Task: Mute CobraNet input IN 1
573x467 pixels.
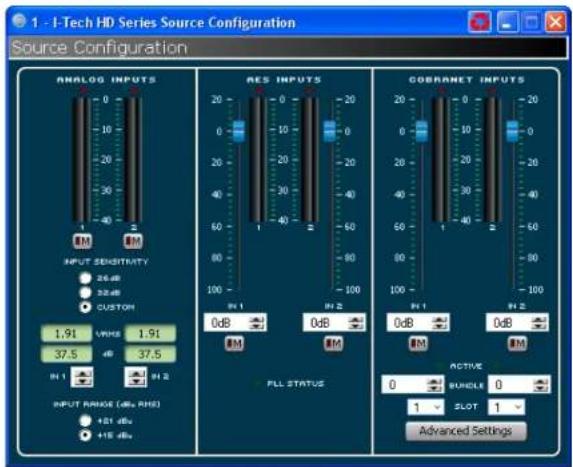Action: pos(418,343)
